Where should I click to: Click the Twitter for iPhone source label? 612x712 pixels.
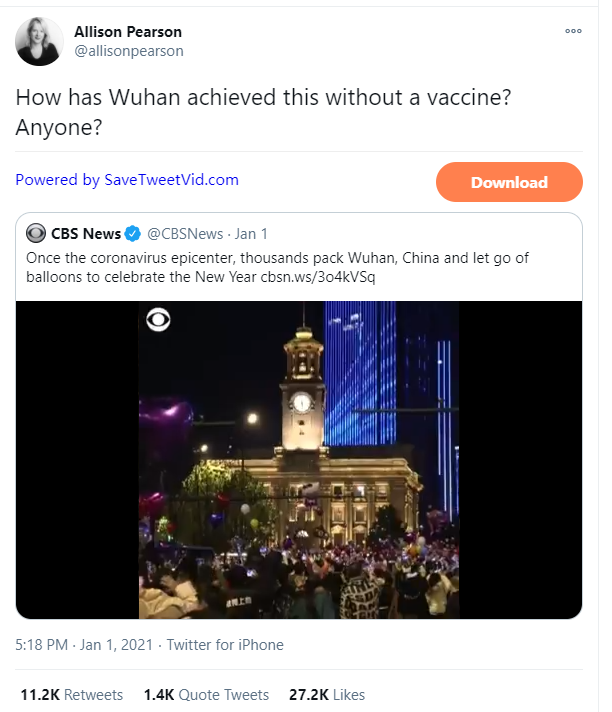coord(225,645)
